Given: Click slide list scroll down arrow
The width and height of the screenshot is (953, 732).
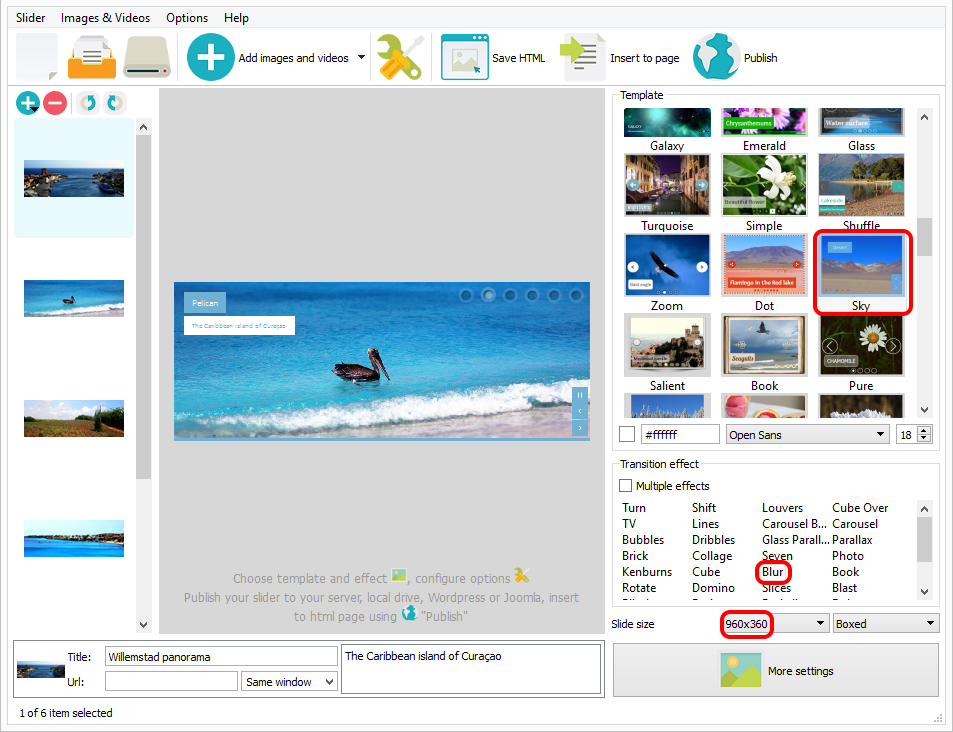Looking at the screenshot, I should [x=143, y=624].
